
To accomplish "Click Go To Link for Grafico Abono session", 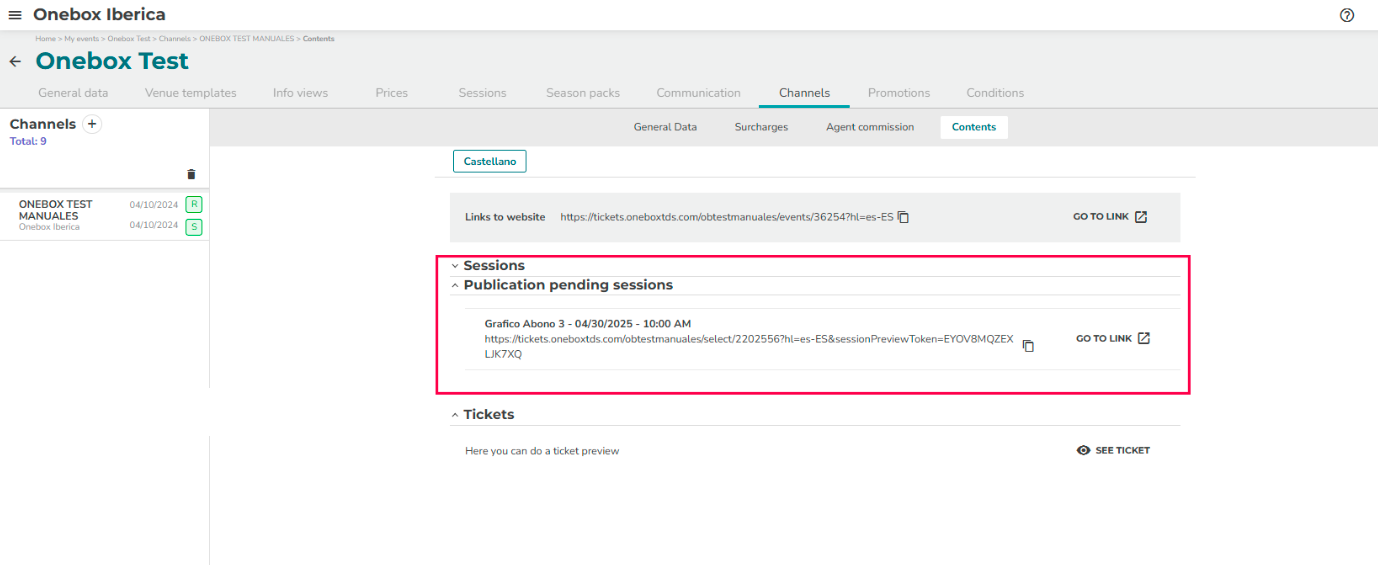I will tap(1113, 339).
